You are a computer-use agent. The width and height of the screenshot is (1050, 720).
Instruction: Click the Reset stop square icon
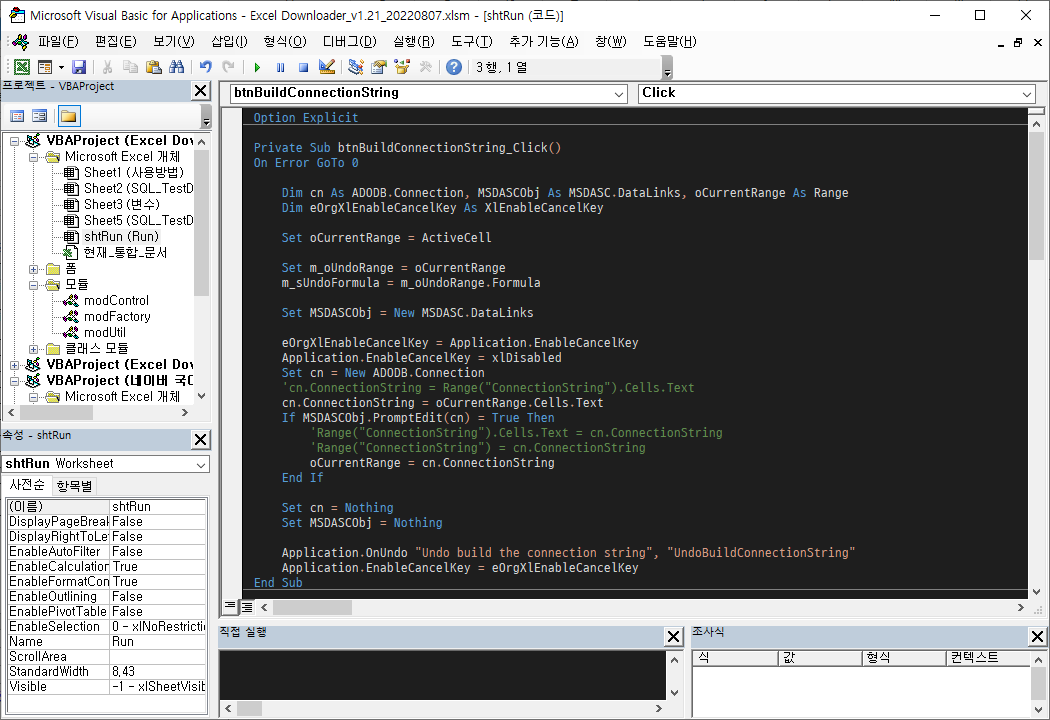pyautogui.click(x=303, y=67)
